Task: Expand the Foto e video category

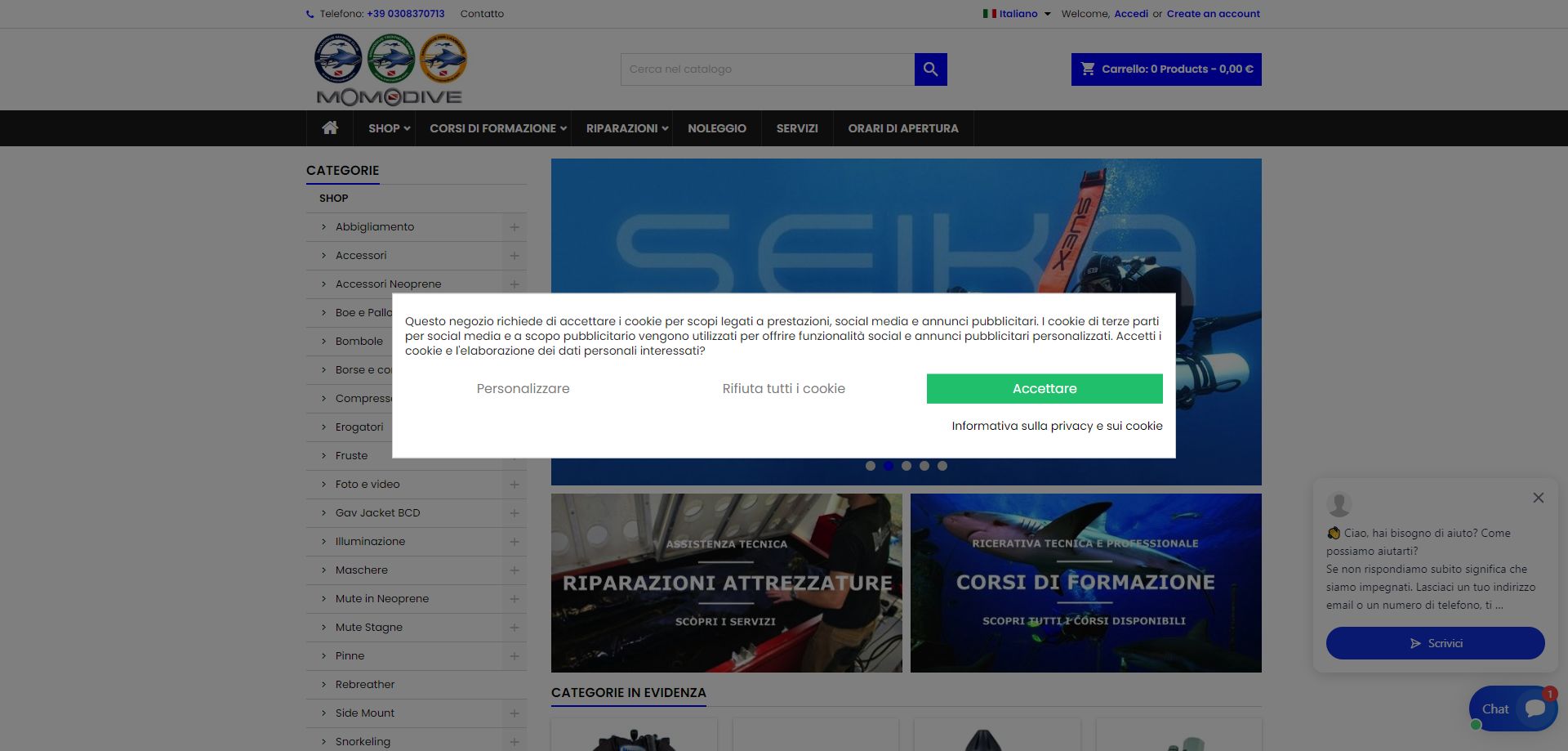Action: click(x=514, y=485)
